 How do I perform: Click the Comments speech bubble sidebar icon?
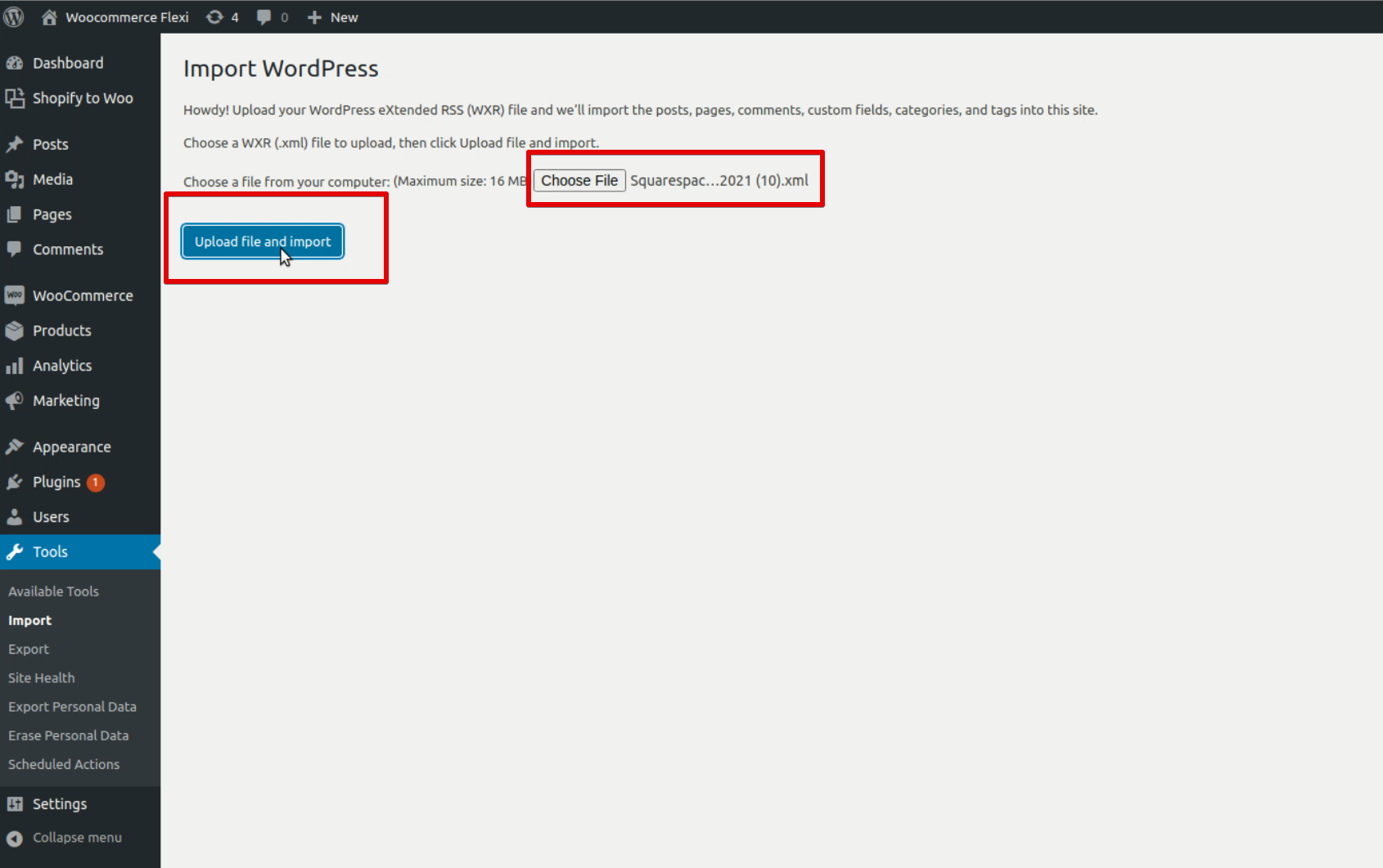click(x=15, y=249)
